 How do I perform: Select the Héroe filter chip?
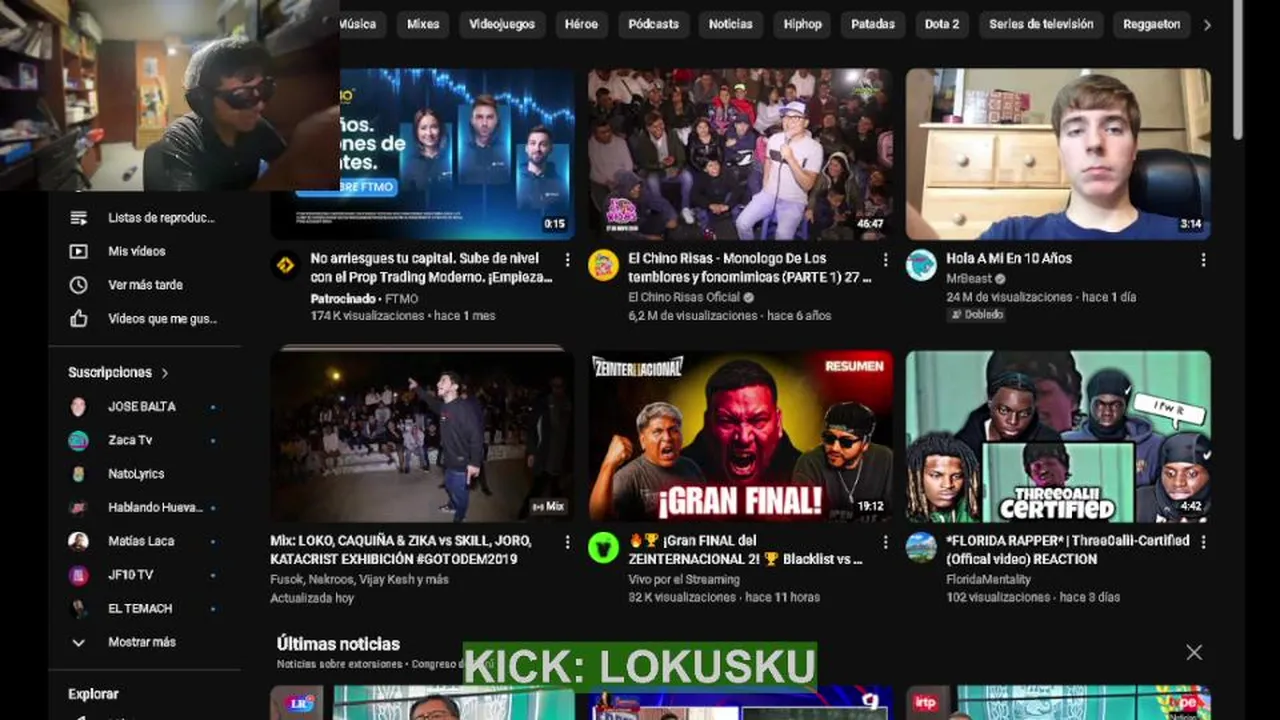(x=581, y=24)
